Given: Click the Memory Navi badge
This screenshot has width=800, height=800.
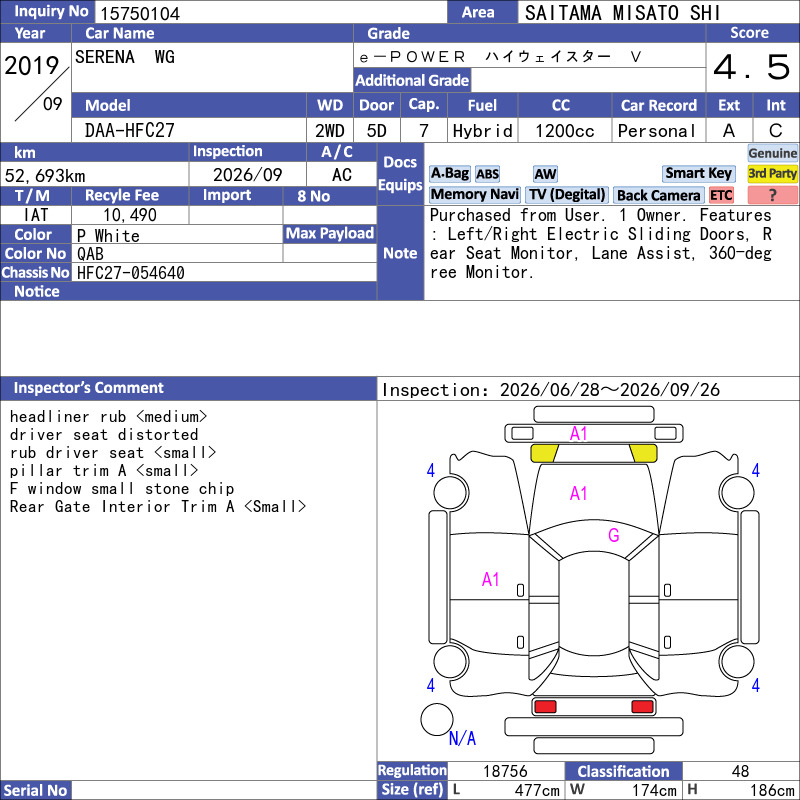Looking at the screenshot, I should pyautogui.click(x=474, y=195).
